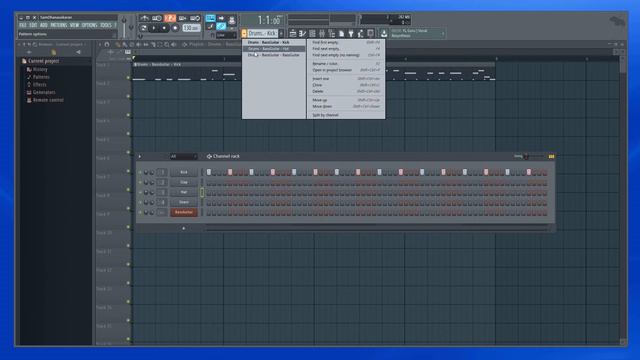The image size is (640, 360).
Task: Select pattern Drums - BassGuitar - BassGuitar
Action: pyautogui.click(x=274, y=55)
